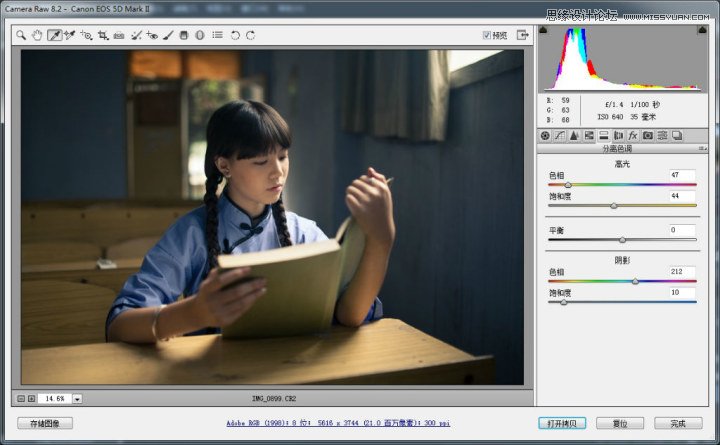Zoom out with the minus button
The width and height of the screenshot is (720, 445).
[x=21, y=399]
